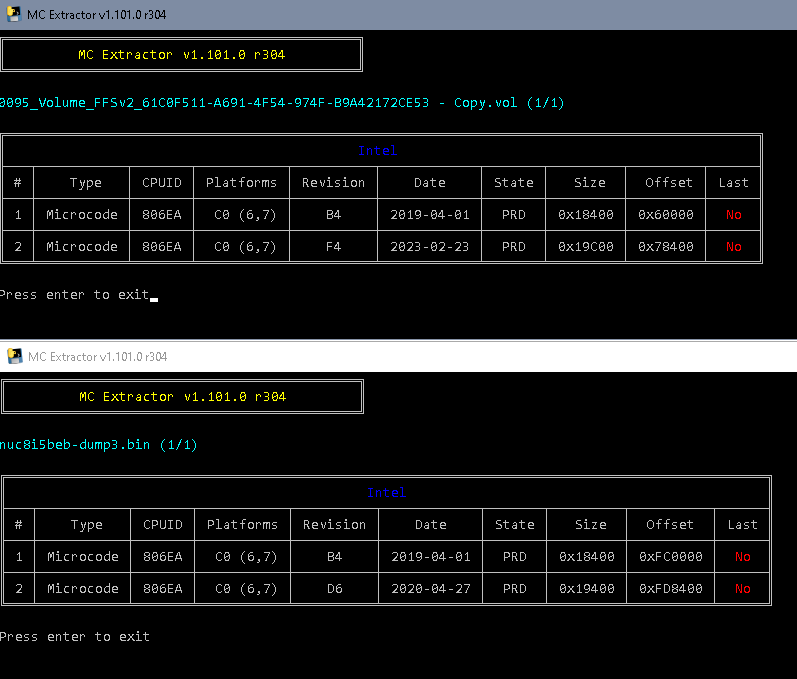This screenshot has width=797, height=679.
Task: Click the Platforms header in bottom table
Action: [x=242, y=524]
